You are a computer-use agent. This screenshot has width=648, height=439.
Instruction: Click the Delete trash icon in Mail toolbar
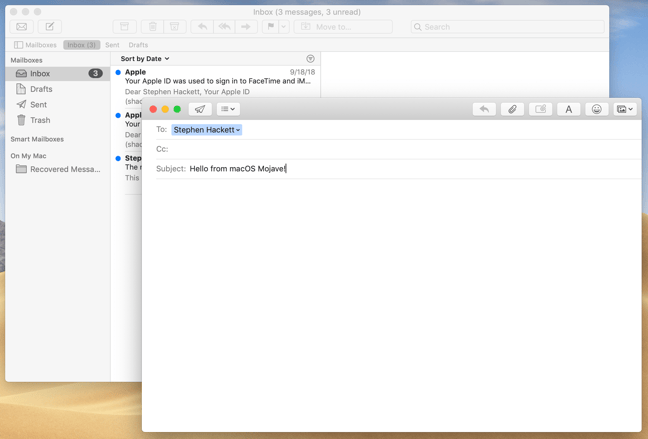[152, 27]
